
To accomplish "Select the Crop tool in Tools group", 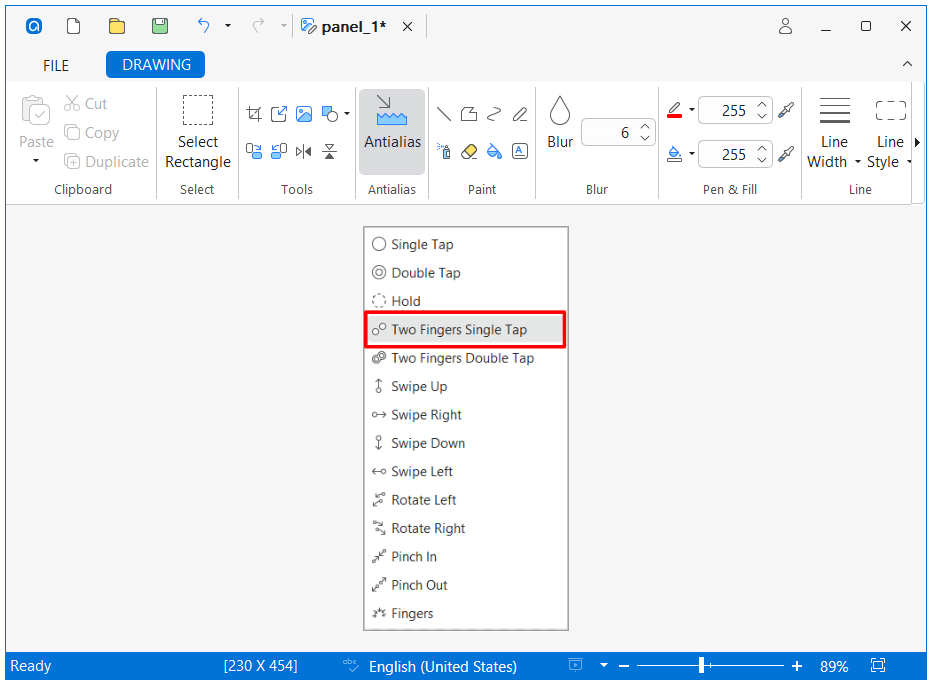I will [254, 114].
